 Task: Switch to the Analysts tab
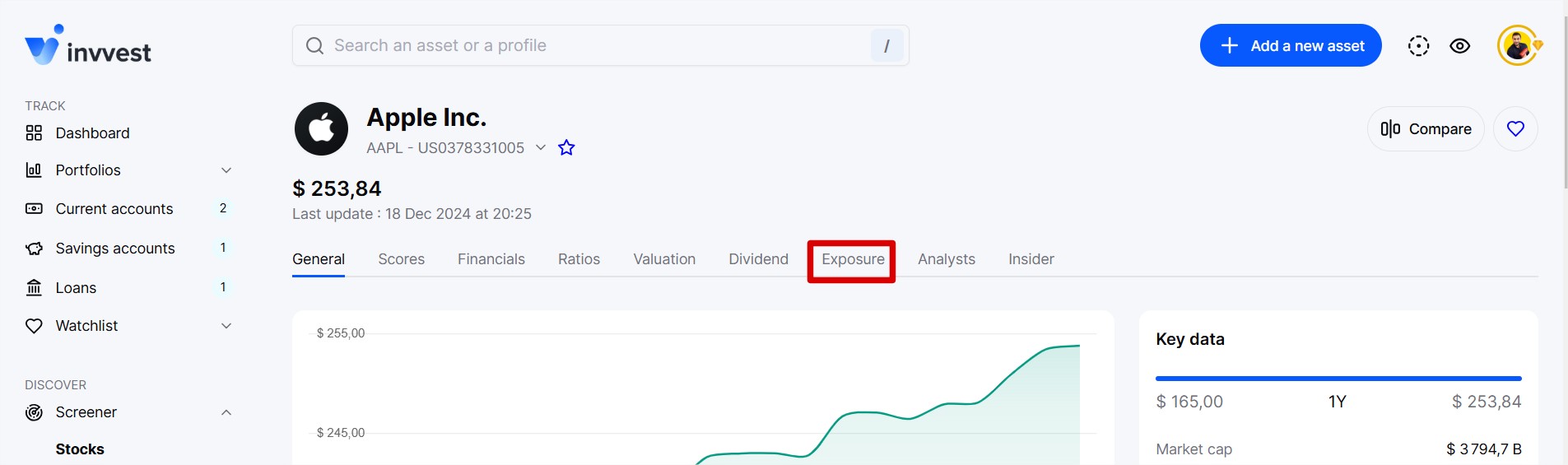947,259
